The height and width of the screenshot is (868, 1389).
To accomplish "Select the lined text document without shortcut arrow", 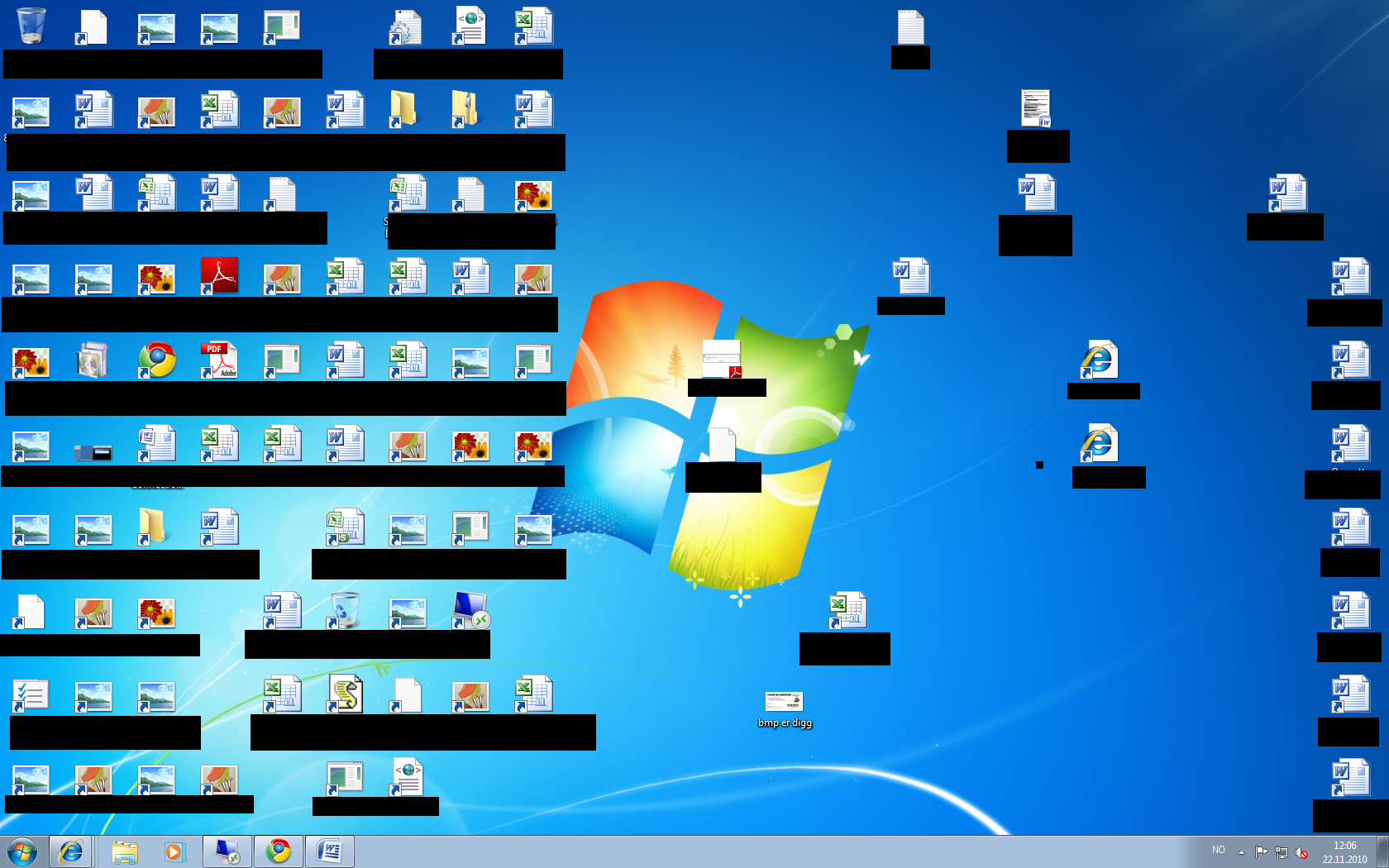I will tap(910, 27).
